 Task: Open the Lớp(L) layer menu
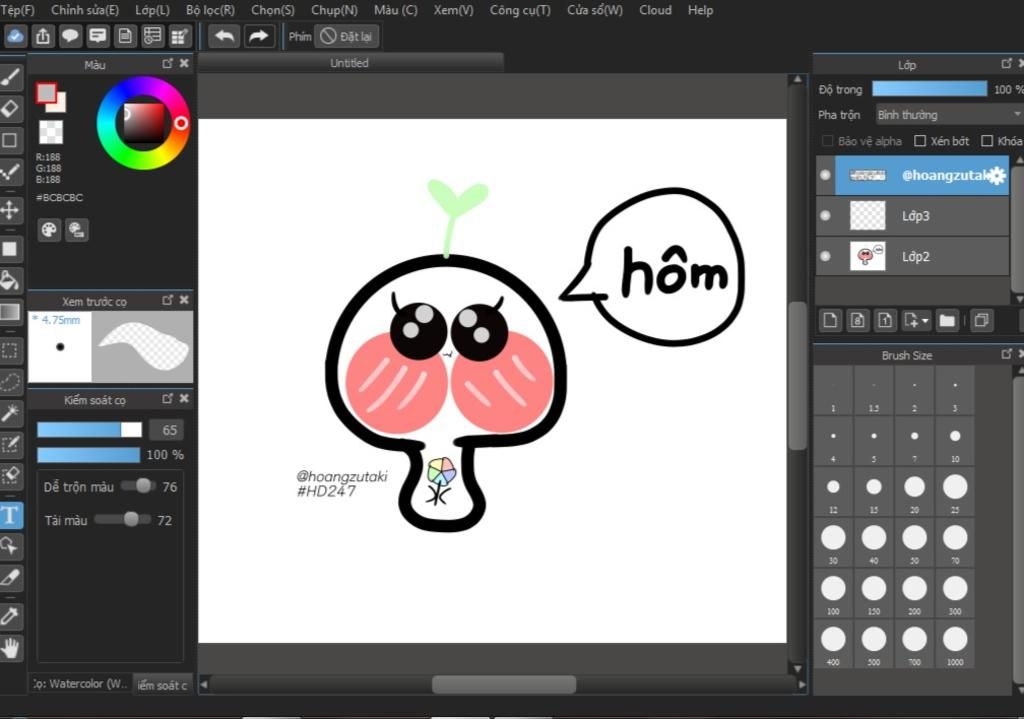pos(153,10)
